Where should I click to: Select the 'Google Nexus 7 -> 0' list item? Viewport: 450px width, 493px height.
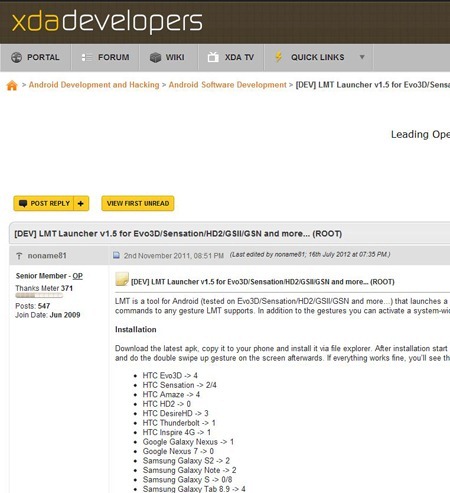point(178,451)
